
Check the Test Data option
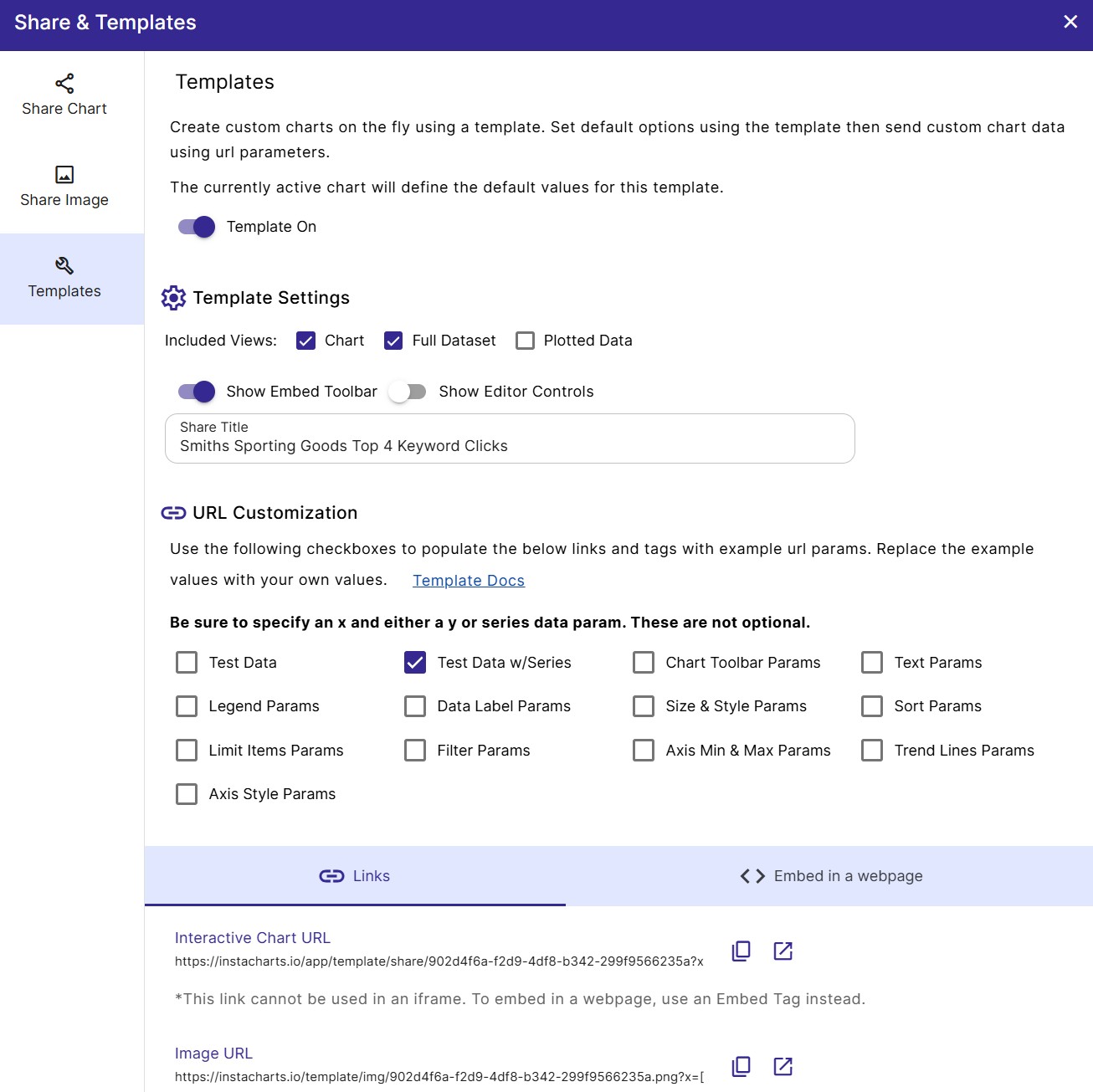click(x=187, y=663)
